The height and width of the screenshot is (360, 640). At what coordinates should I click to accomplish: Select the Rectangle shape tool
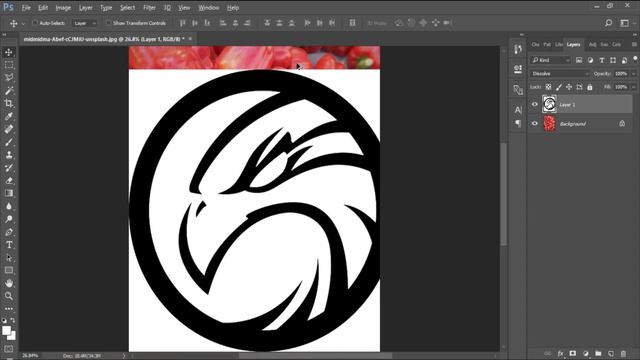[x=9, y=270]
